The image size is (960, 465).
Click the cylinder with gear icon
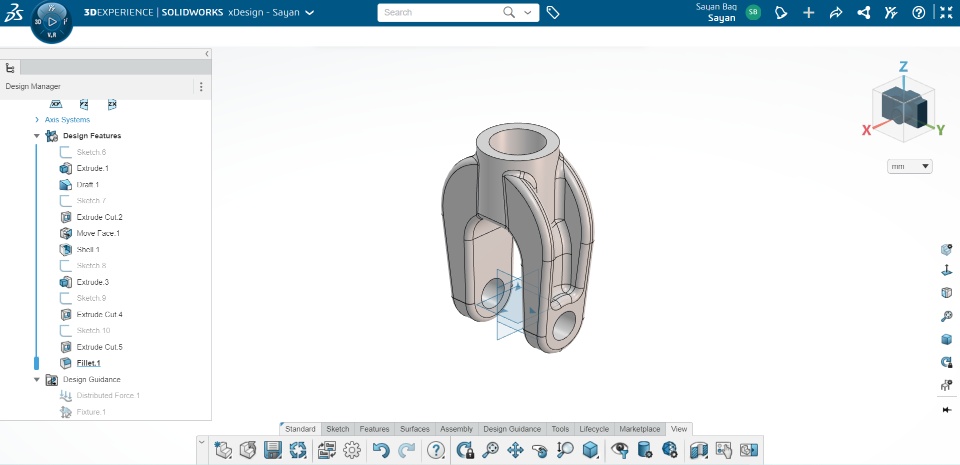click(x=645, y=451)
